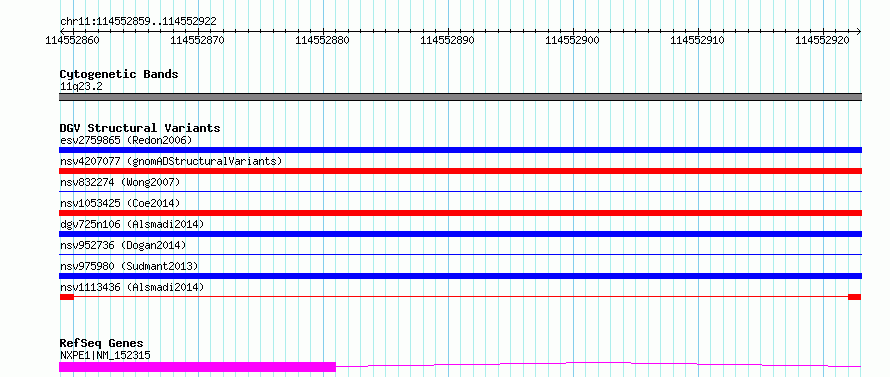Select the thin blue line for nsv832274
The height and width of the screenshot is (377, 890).
[460, 192]
